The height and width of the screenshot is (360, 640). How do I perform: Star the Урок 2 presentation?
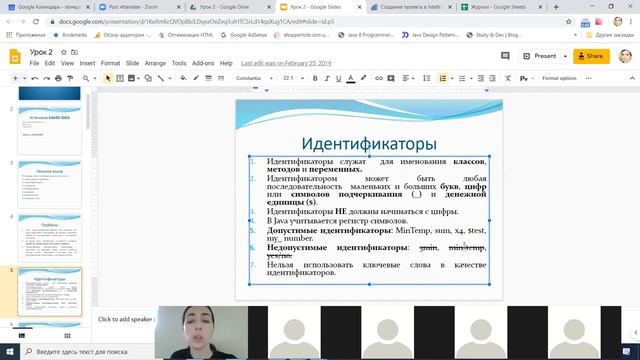click(64, 52)
